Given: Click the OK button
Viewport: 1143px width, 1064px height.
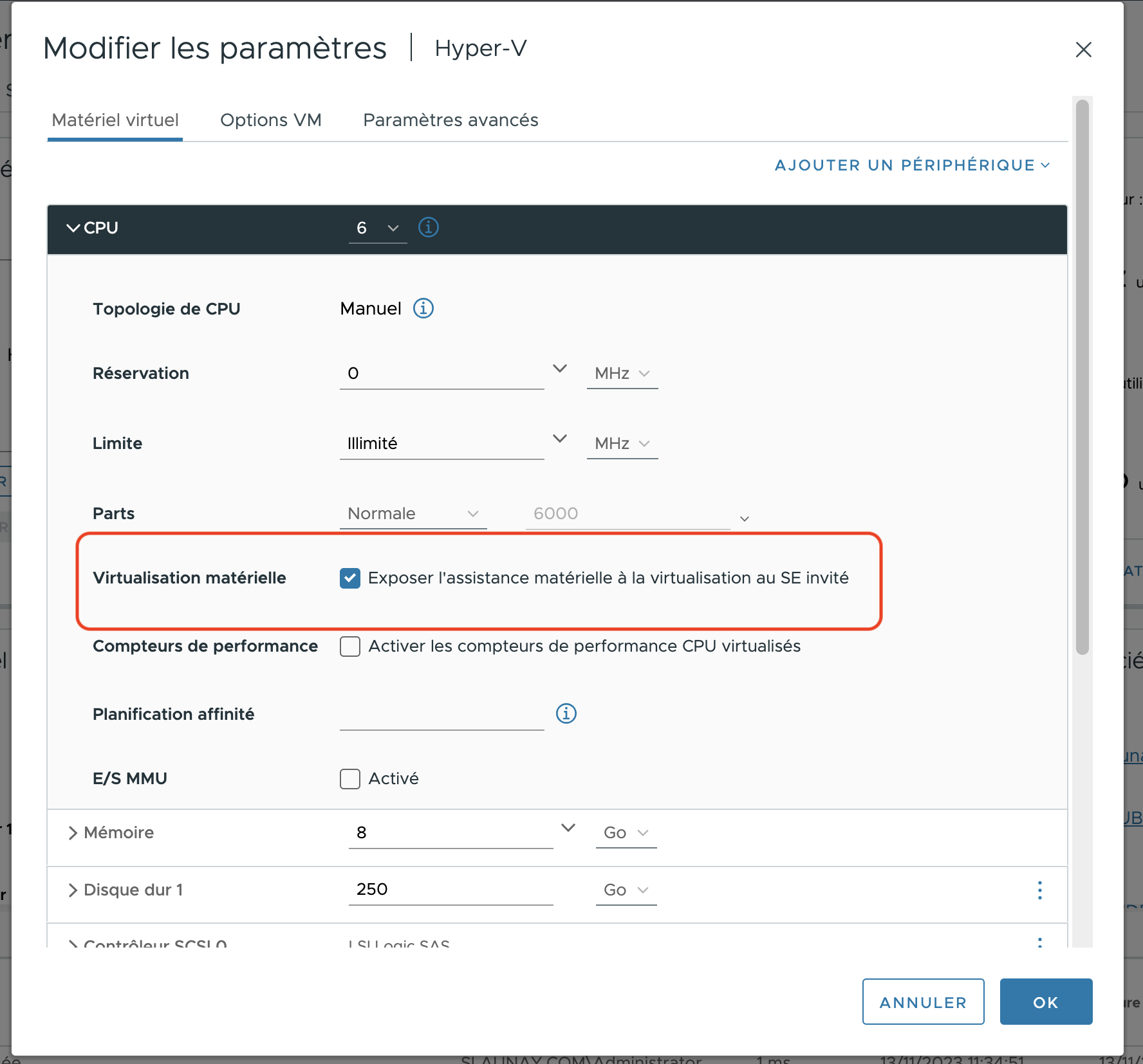Looking at the screenshot, I should pyautogui.click(x=1045, y=1002).
